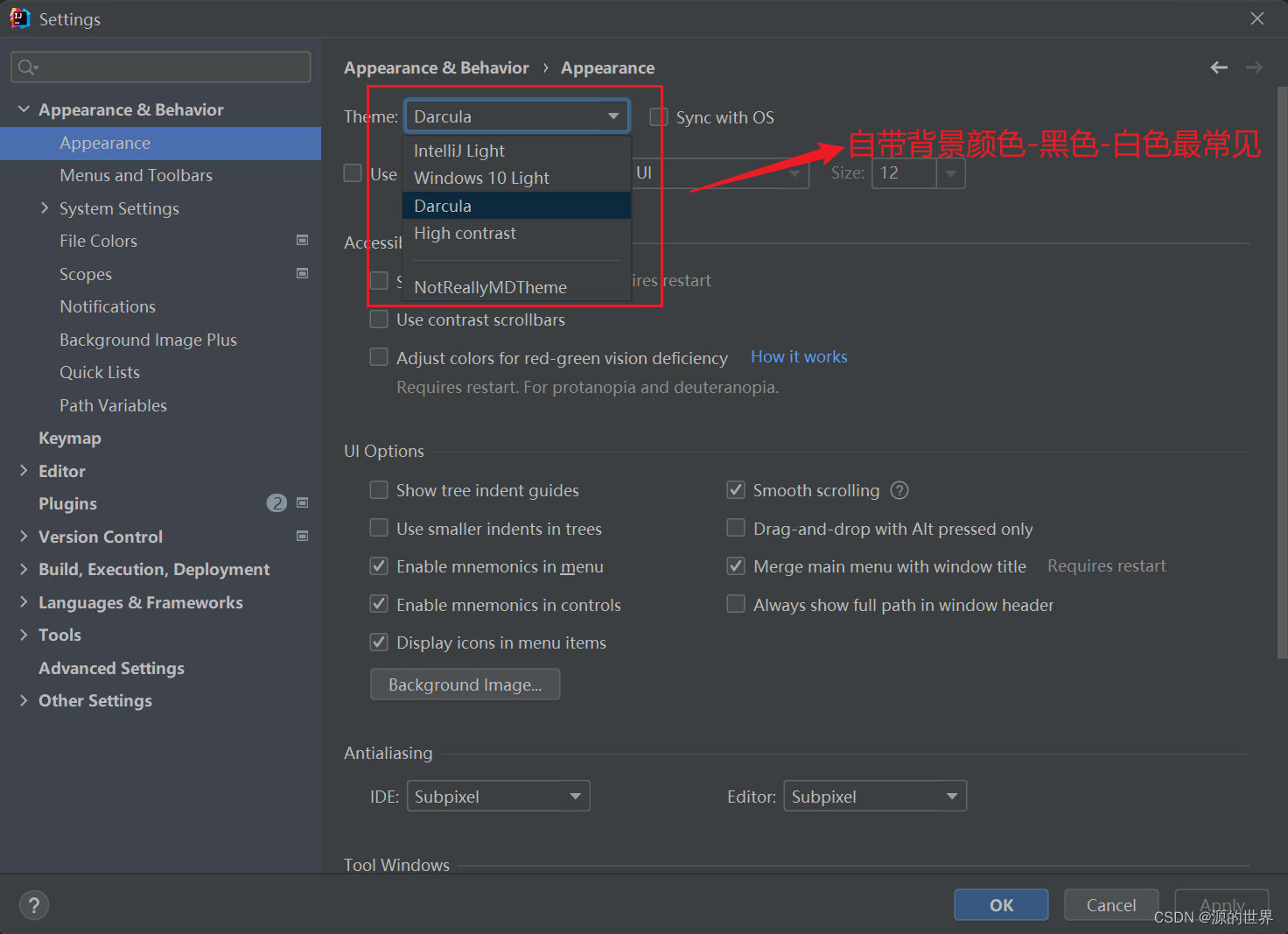Open the IDE antialiasing Subpixel dropdown

click(x=498, y=796)
